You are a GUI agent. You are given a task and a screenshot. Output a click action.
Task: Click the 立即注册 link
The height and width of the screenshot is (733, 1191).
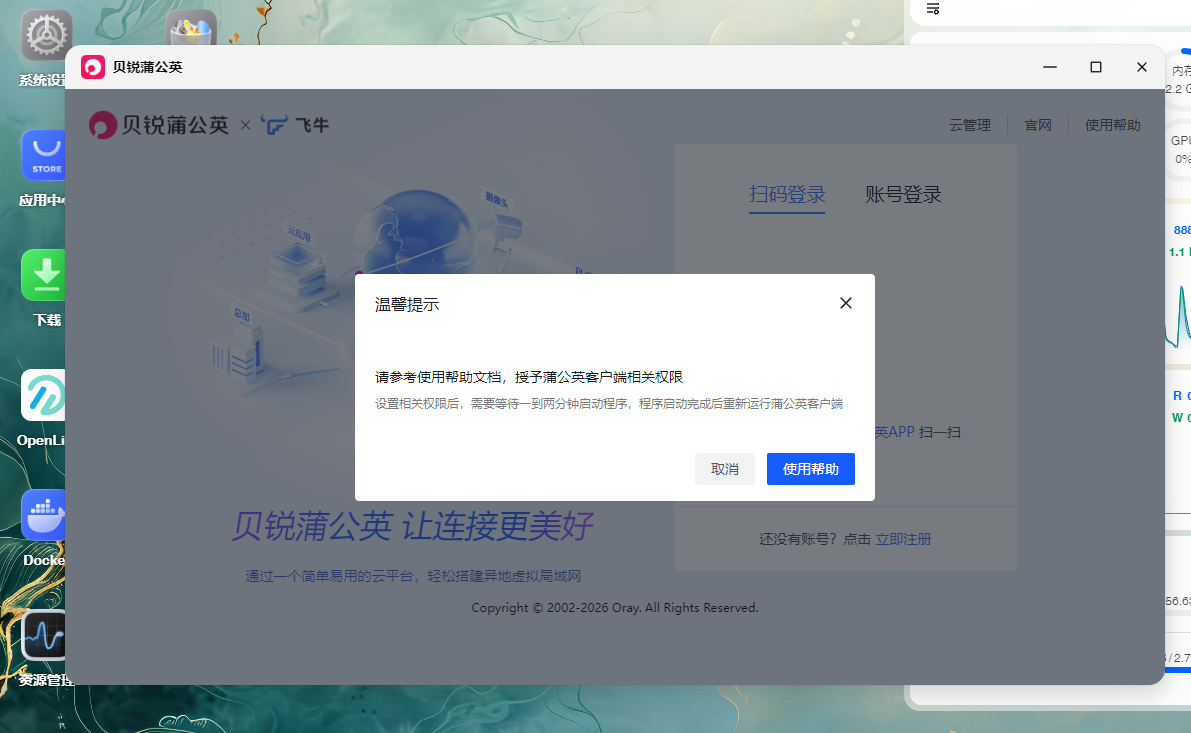(x=903, y=539)
